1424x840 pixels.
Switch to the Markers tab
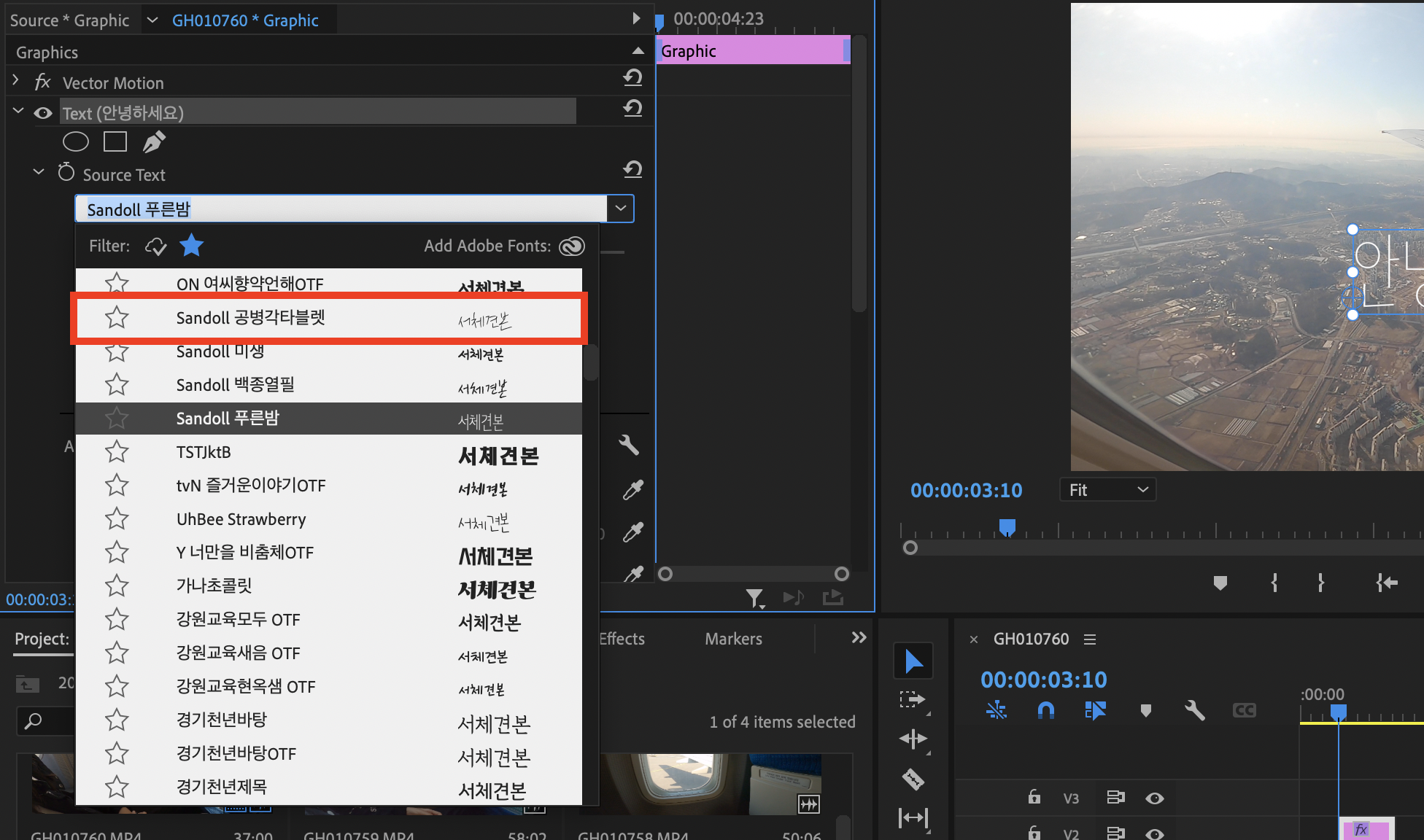[x=733, y=639]
